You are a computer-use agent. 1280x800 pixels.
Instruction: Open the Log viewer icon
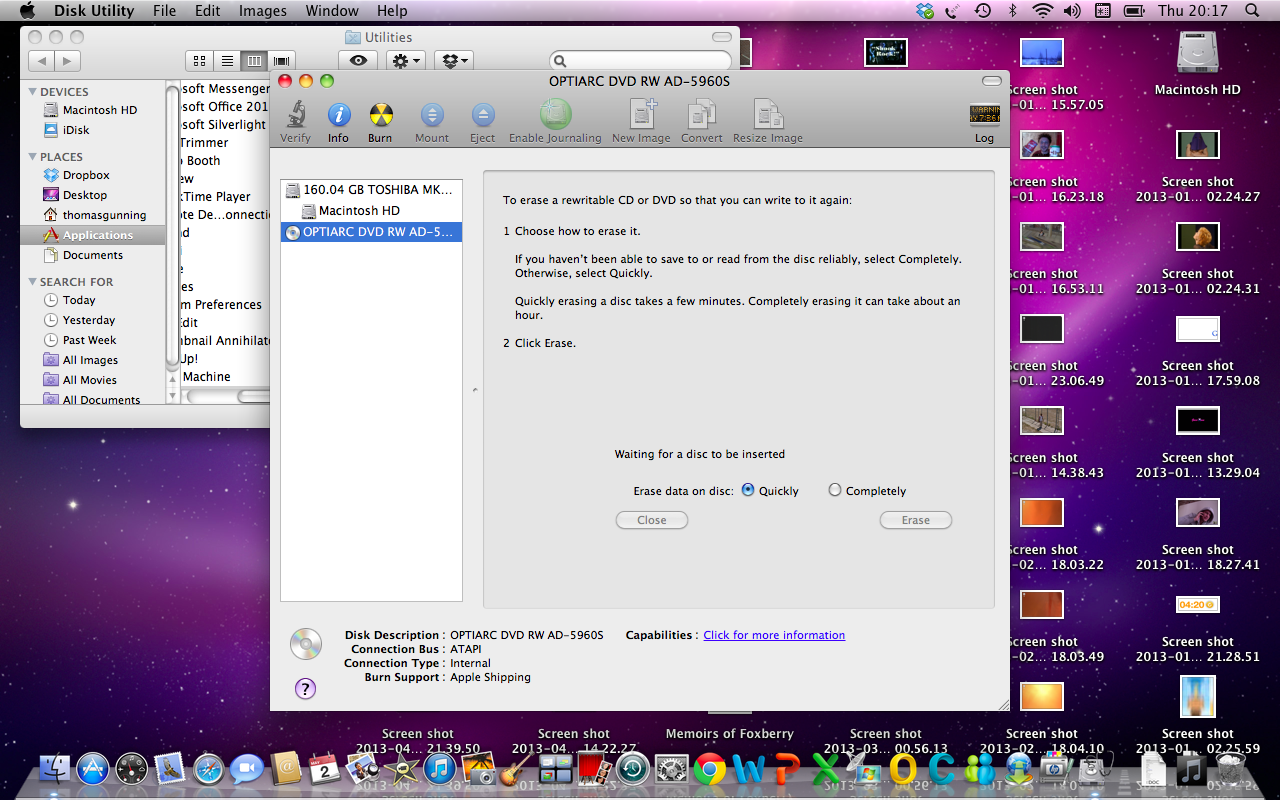point(985,114)
